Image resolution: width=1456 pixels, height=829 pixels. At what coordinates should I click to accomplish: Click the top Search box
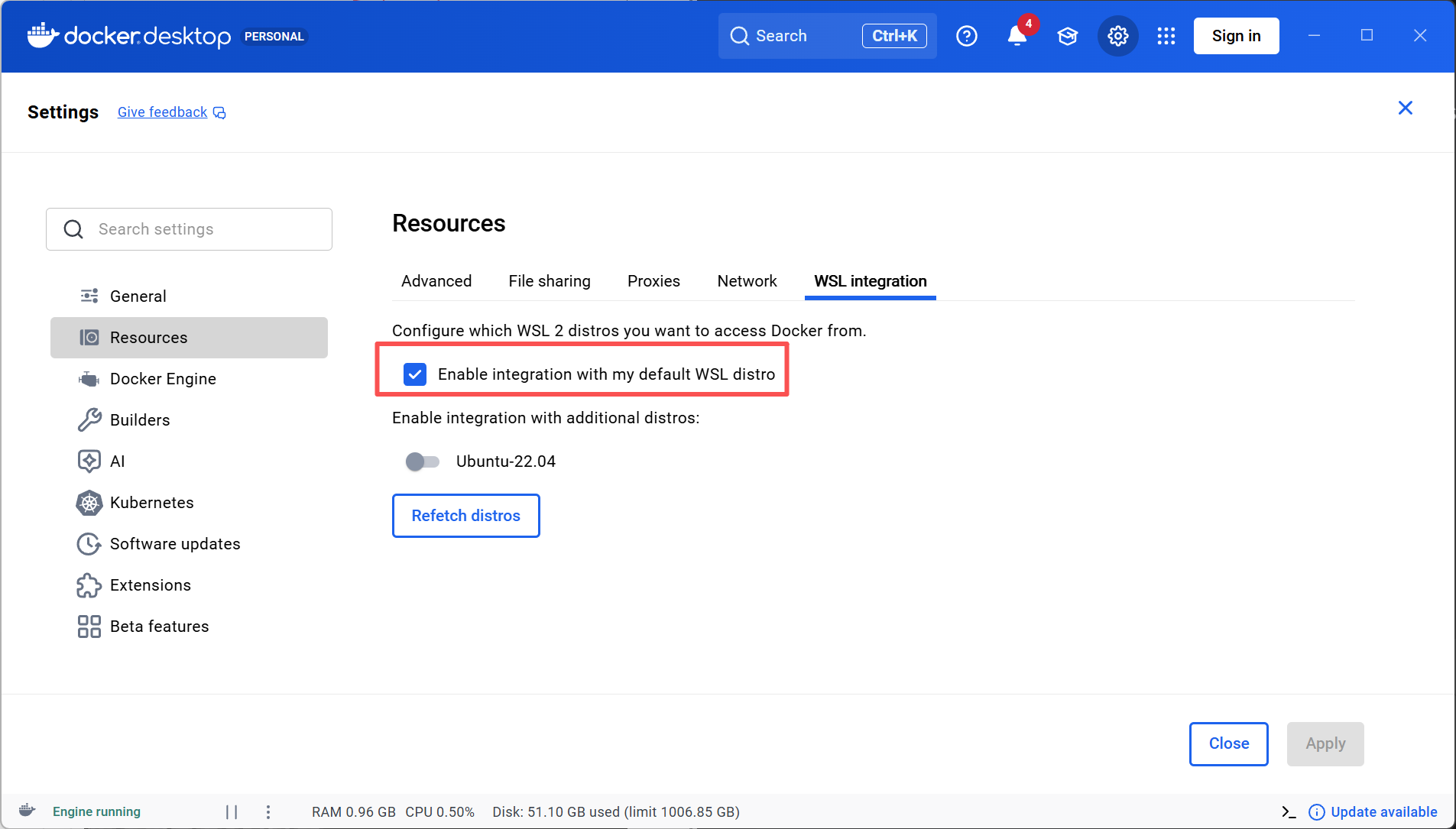point(827,36)
